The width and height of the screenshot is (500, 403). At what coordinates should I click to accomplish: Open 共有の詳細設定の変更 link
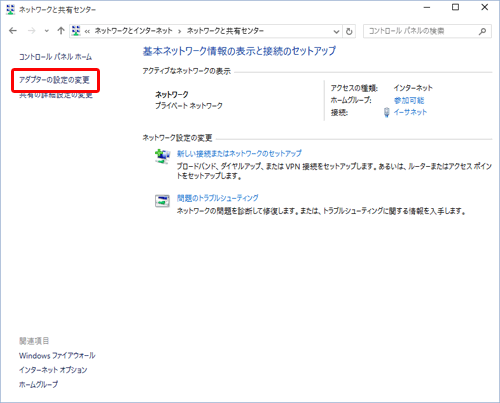click(56, 95)
